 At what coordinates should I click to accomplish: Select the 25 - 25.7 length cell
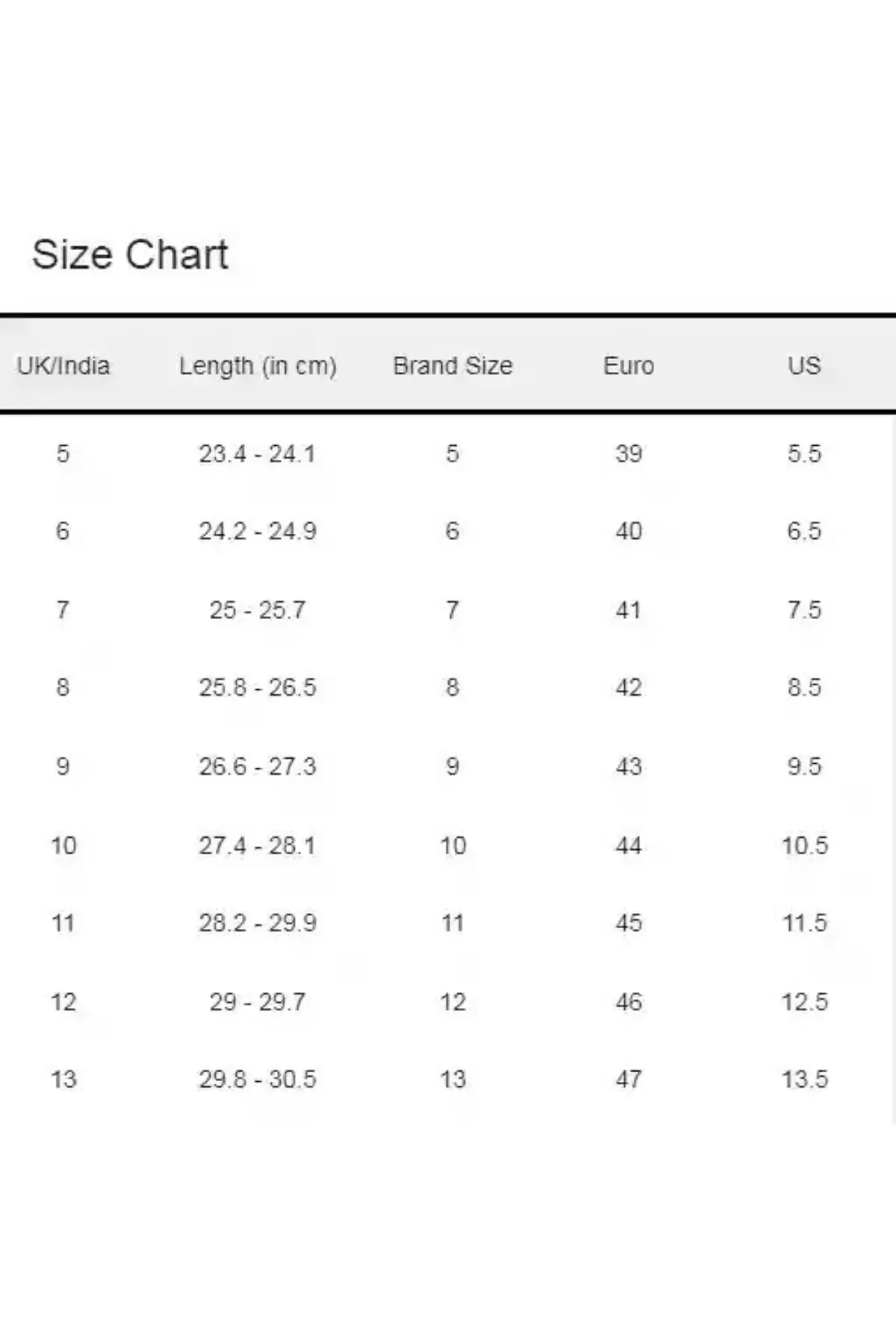click(258, 610)
